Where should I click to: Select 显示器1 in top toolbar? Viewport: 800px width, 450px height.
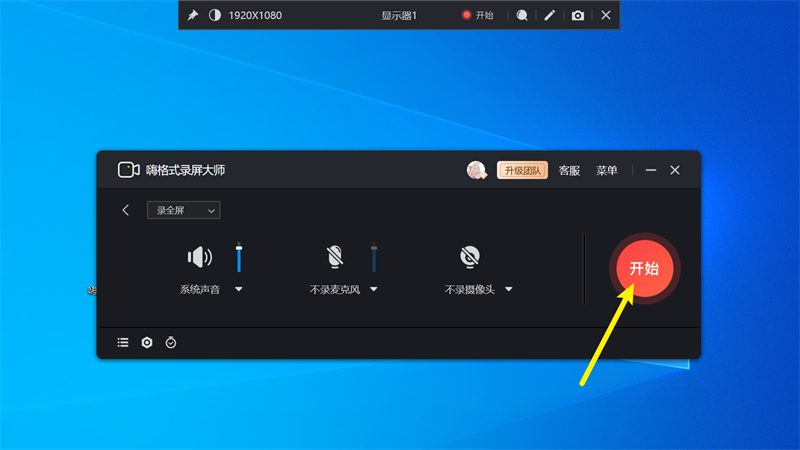(x=399, y=15)
